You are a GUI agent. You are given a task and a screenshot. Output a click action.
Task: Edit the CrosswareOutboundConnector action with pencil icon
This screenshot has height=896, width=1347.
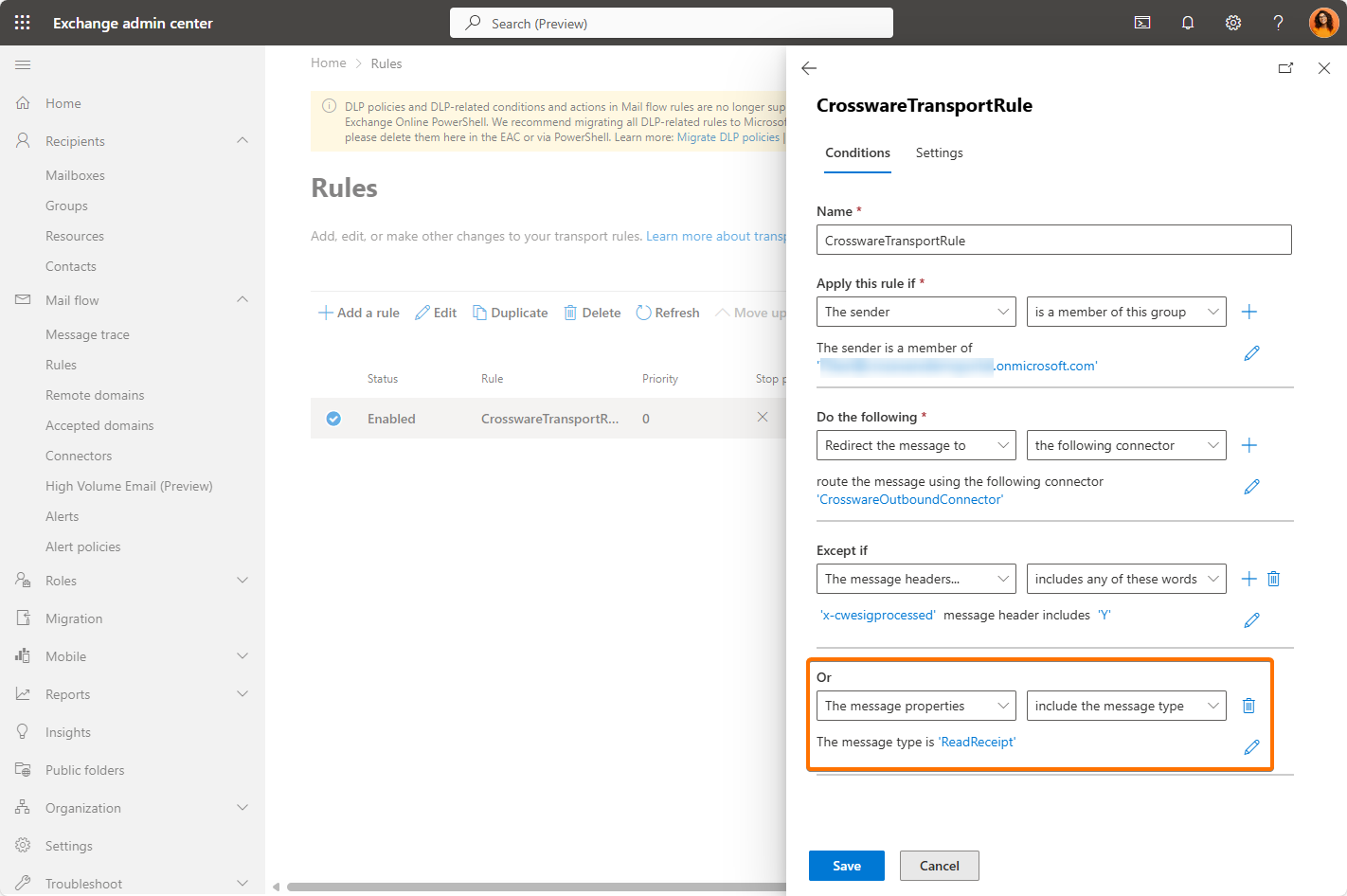tap(1251, 487)
